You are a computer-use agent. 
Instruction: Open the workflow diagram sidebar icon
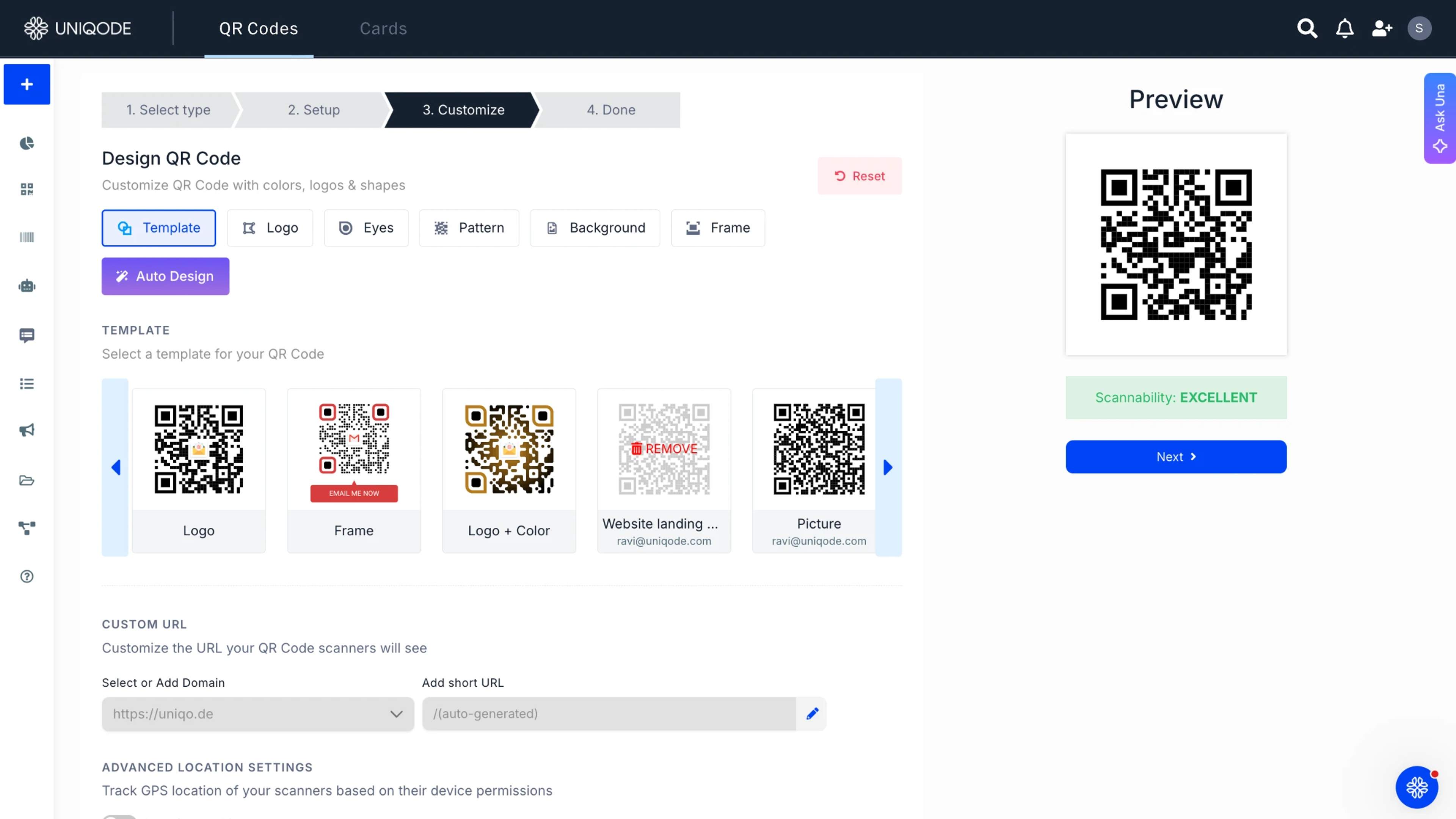[x=27, y=529]
